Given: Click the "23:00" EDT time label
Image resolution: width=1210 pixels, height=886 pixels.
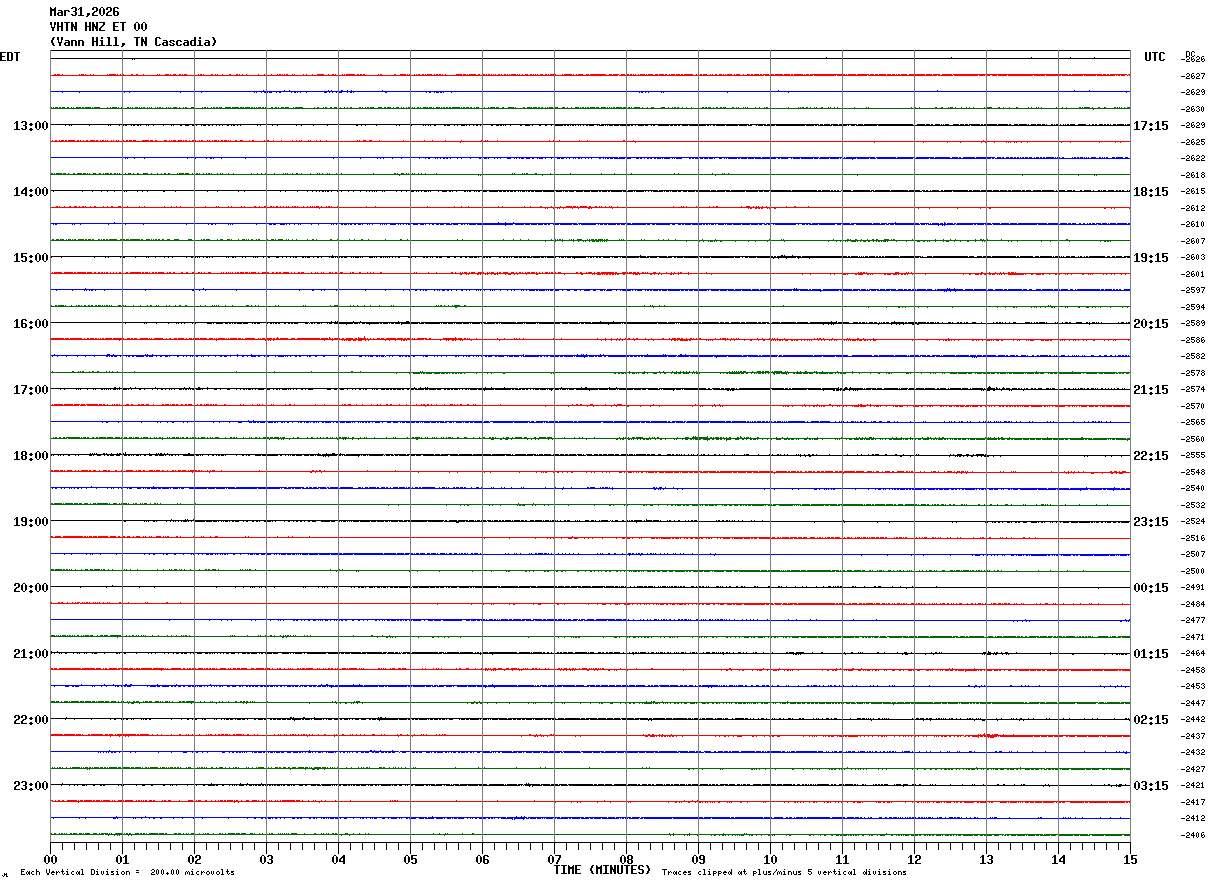Looking at the screenshot, I should click(x=31, y=786).
